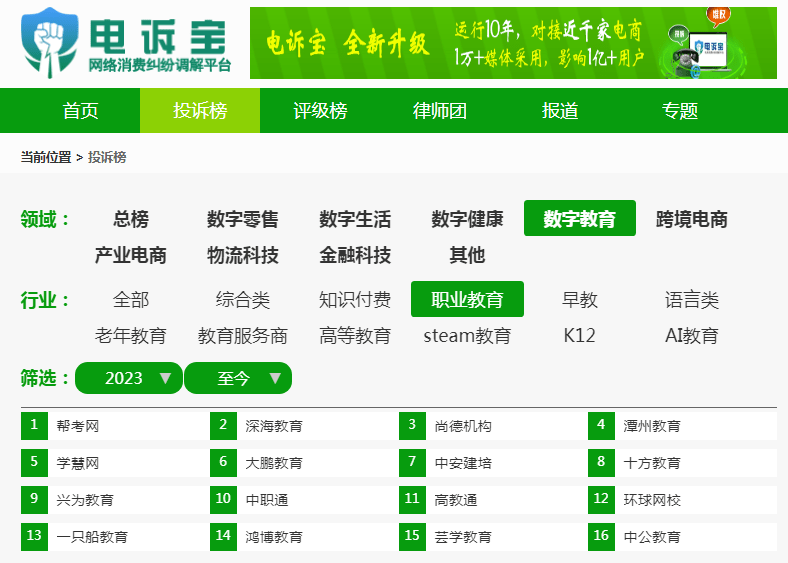Choose the 总榜 domain filter
This screenshot has width=788, height=563.
[x=131, y=219]
